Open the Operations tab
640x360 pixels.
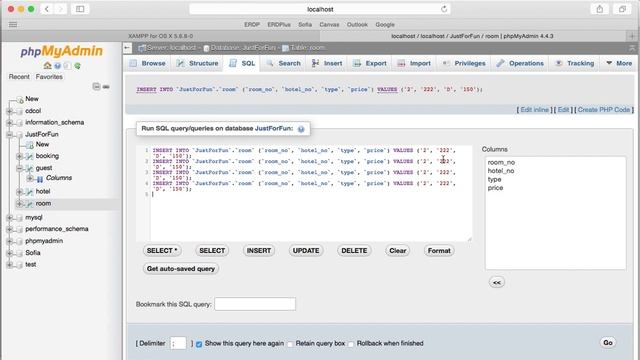[x=520, y=63]
